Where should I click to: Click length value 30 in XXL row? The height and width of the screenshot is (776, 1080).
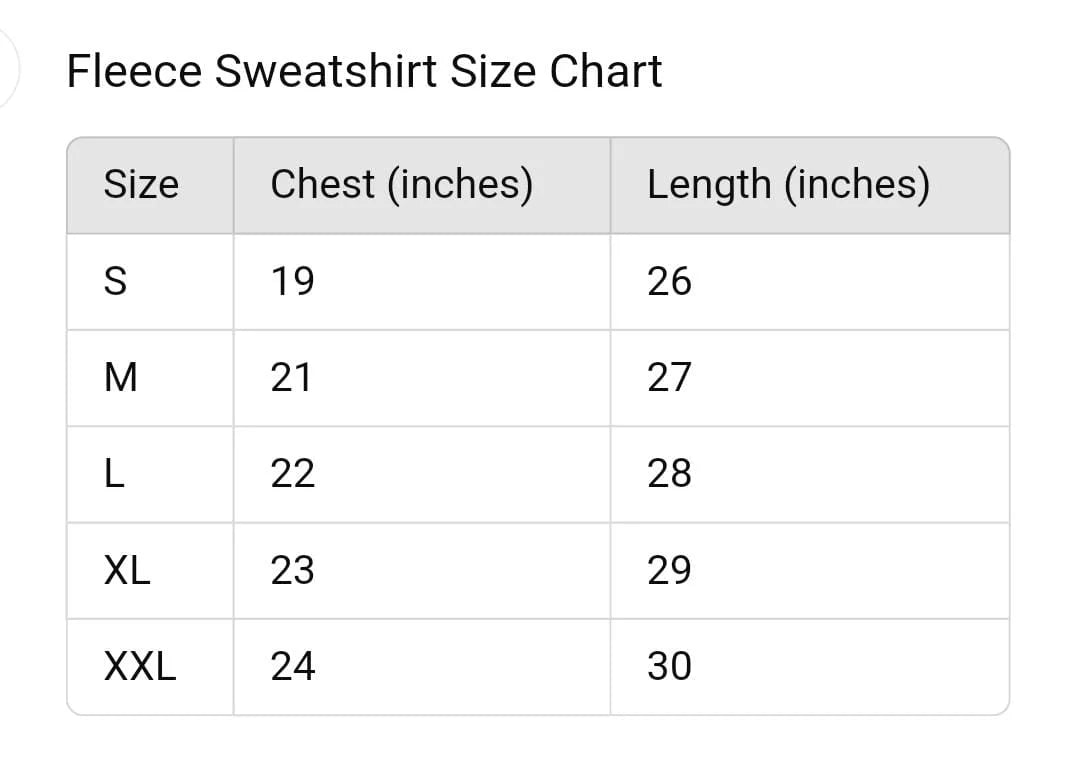669,666
